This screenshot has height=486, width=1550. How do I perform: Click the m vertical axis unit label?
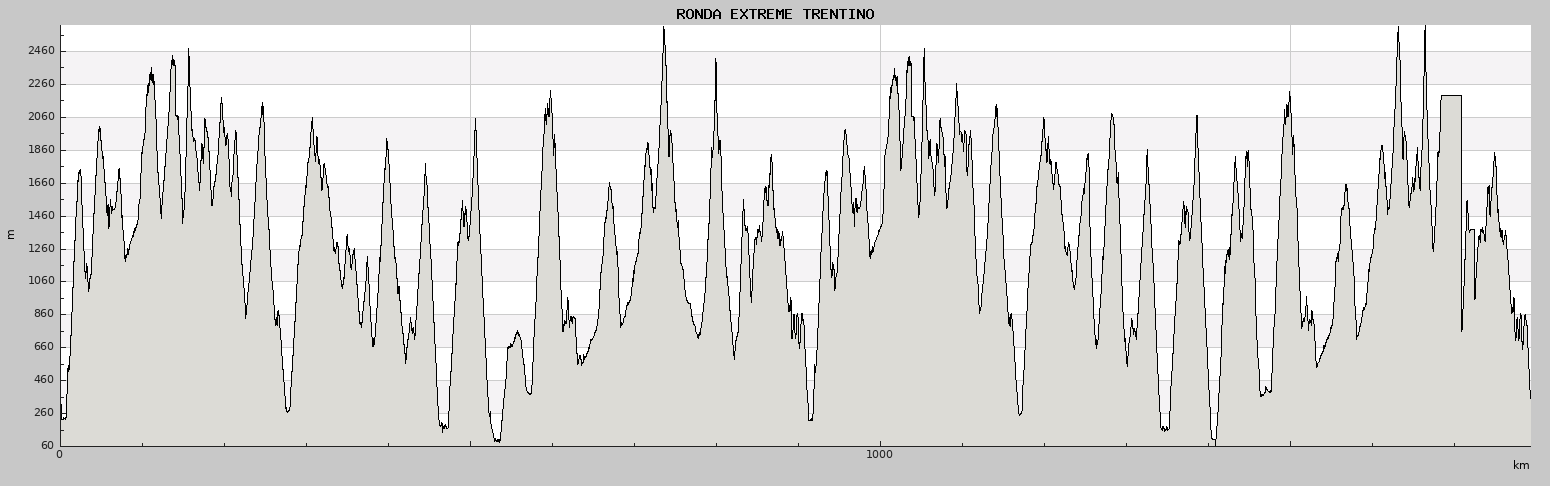pyautogui.click(x=11, y=235)
